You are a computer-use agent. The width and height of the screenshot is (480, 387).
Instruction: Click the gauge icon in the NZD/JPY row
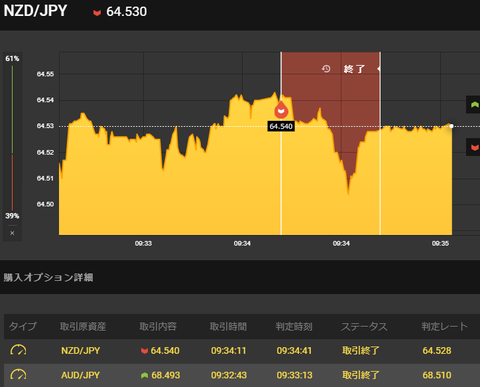18,350
